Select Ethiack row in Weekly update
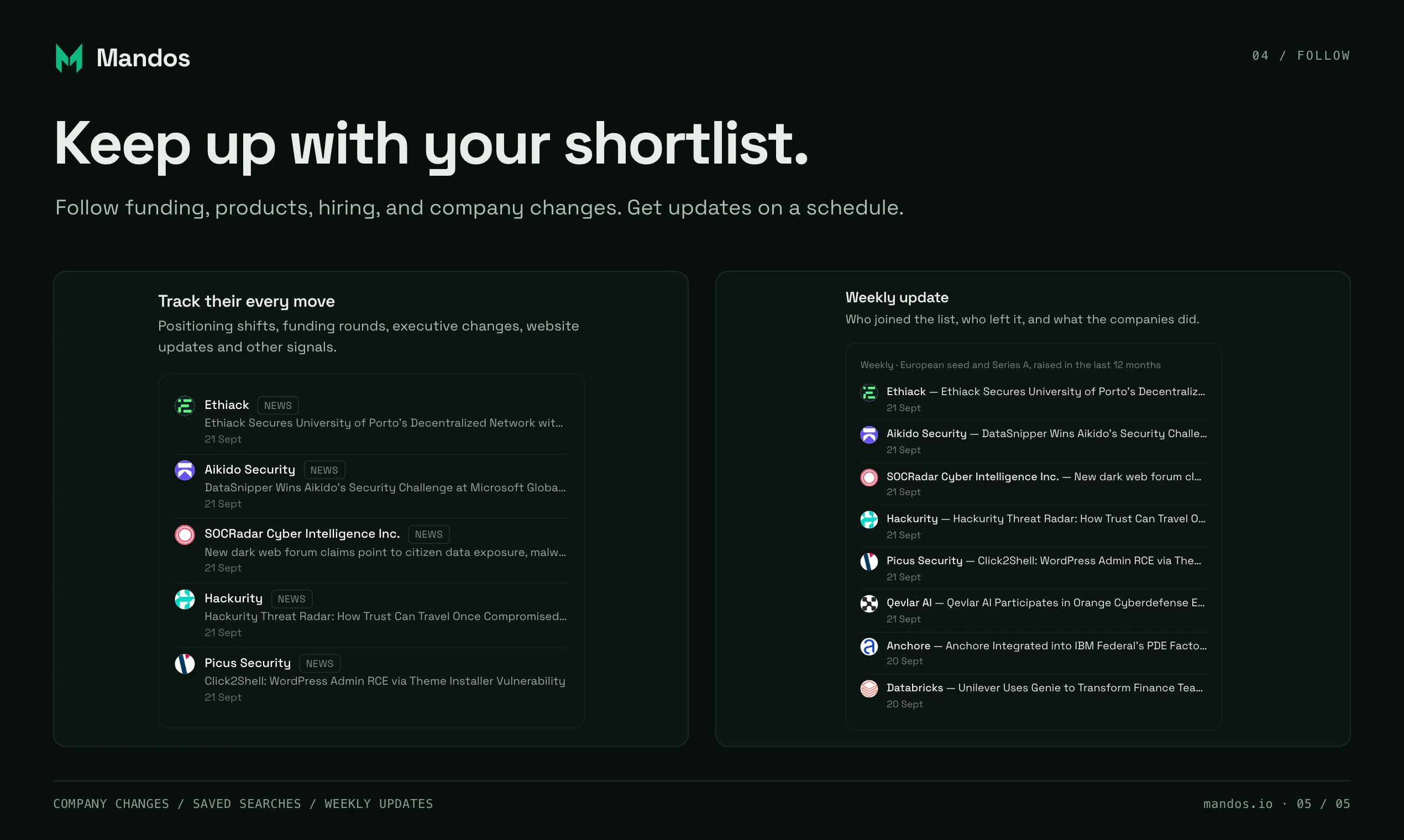 [x=1034, y=399]
